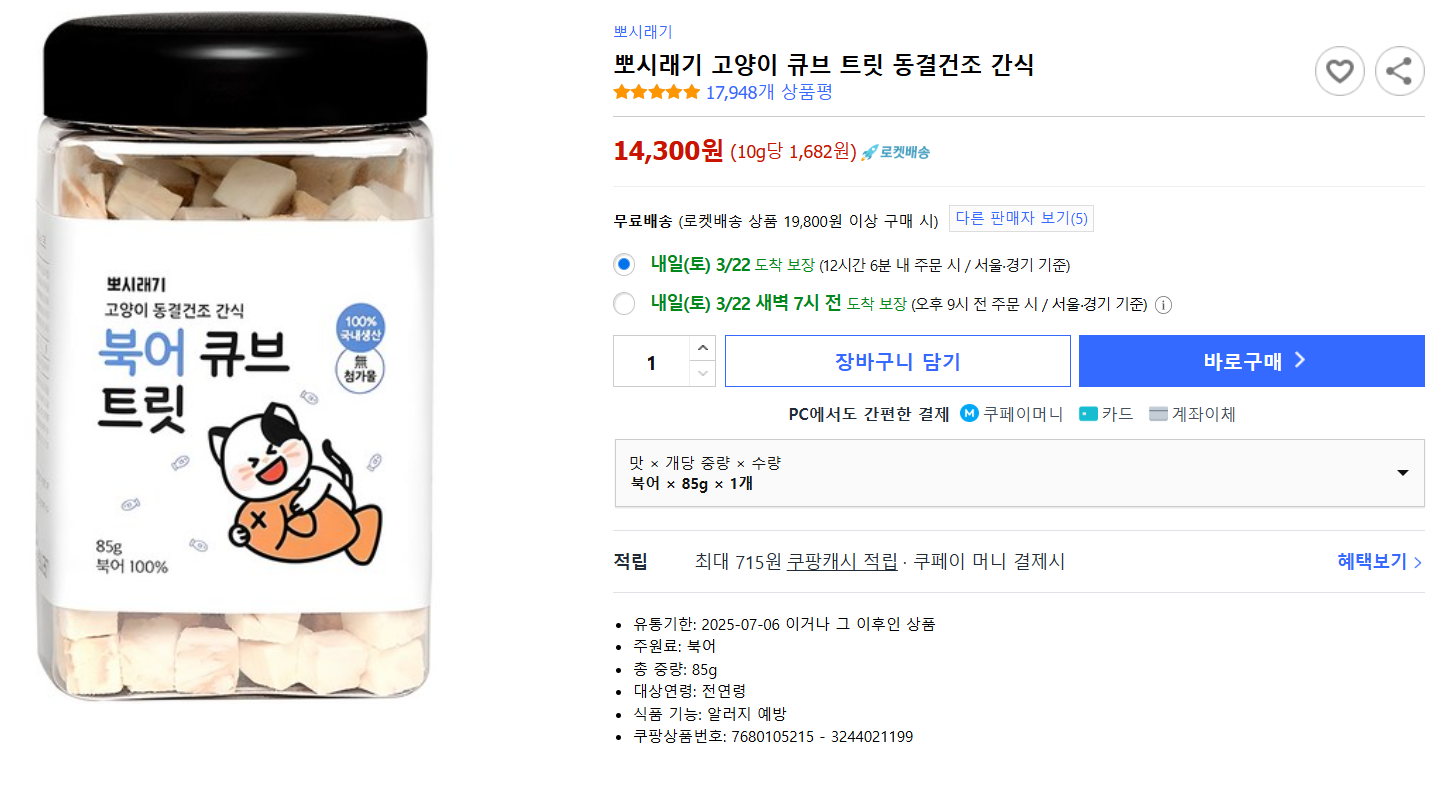
Task: Click the five-star rating icons
Action: pos(656,92)
